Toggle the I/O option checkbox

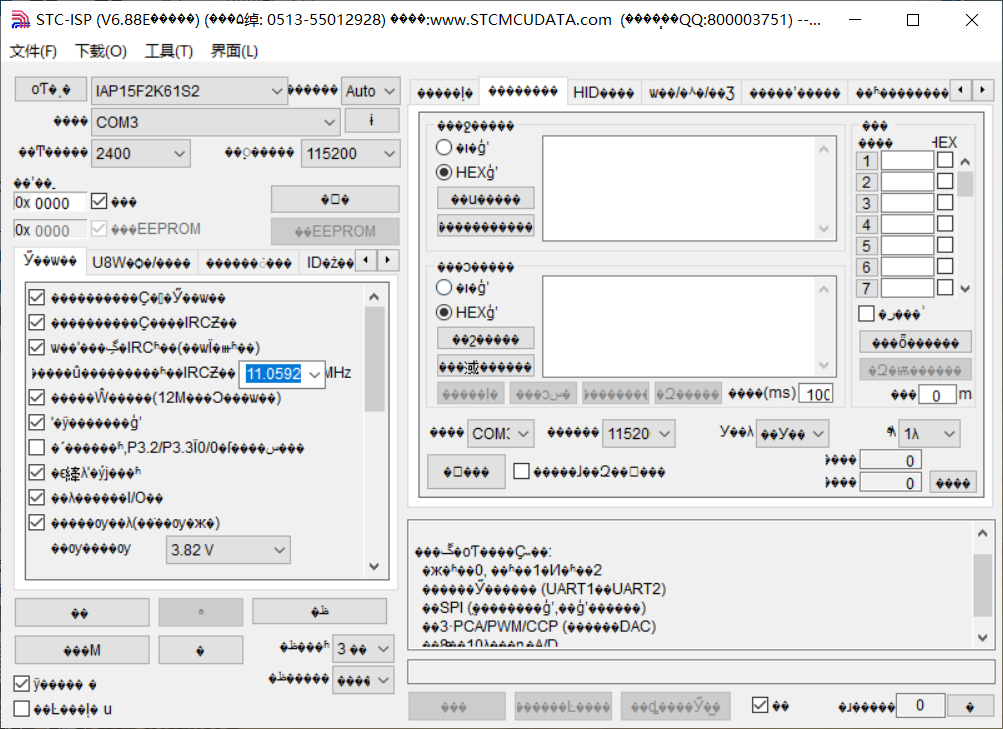tap(37, 498)
